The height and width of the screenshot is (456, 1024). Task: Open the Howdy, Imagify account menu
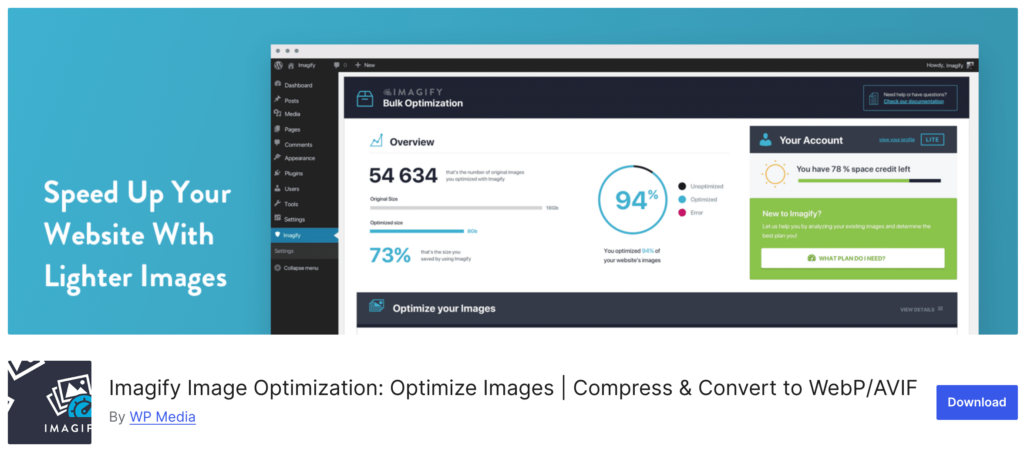pyautogui.click(x=950, y=65)
